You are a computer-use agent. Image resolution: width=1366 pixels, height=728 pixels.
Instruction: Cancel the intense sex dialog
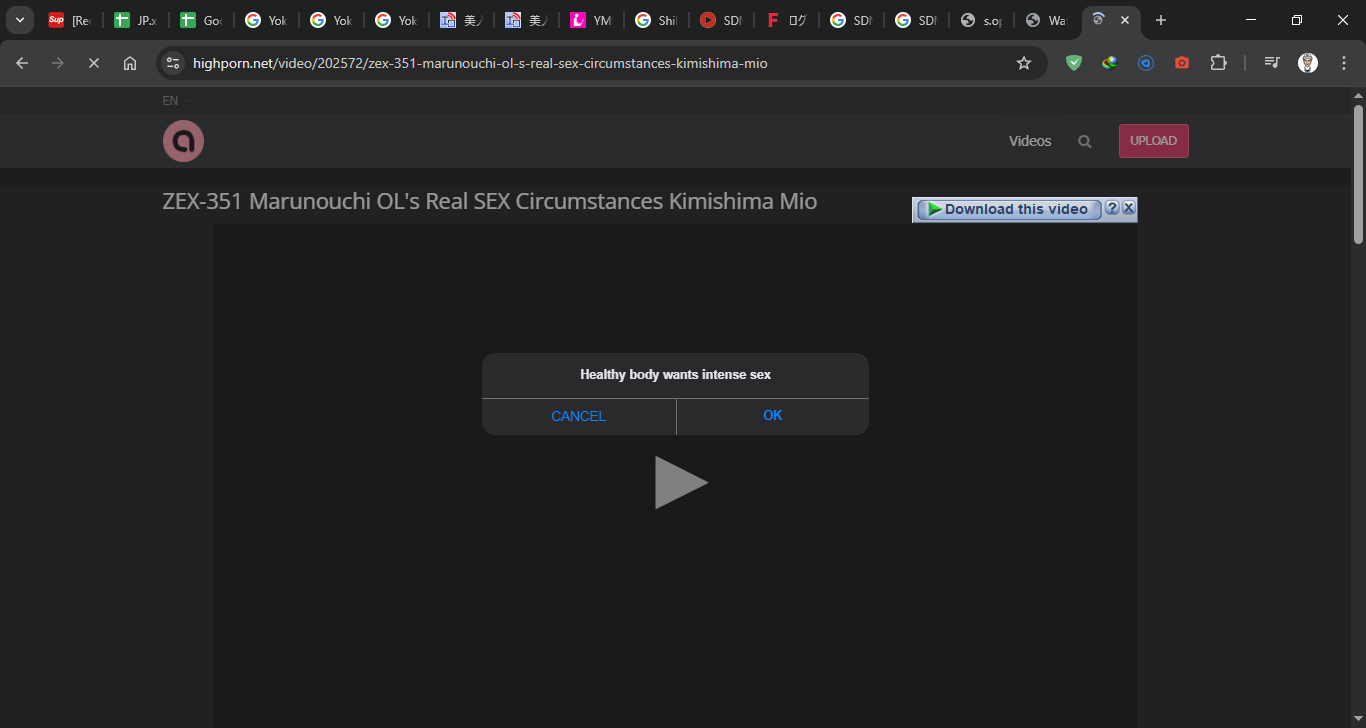pos(578,416)
